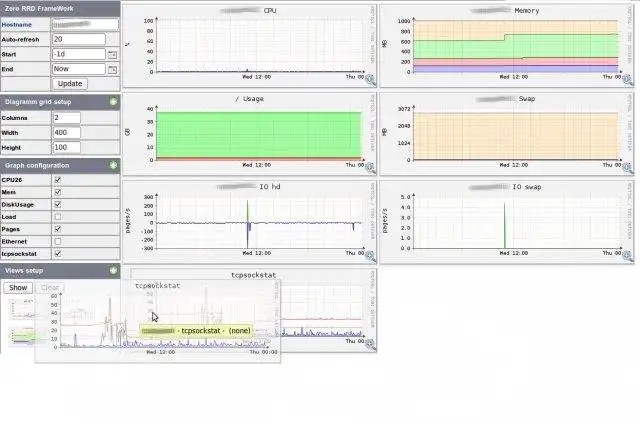The height and width of the screenshot is (424, 640).
Task: Click the zoom magnifier on Memory graph
Action: click(627, 80)
